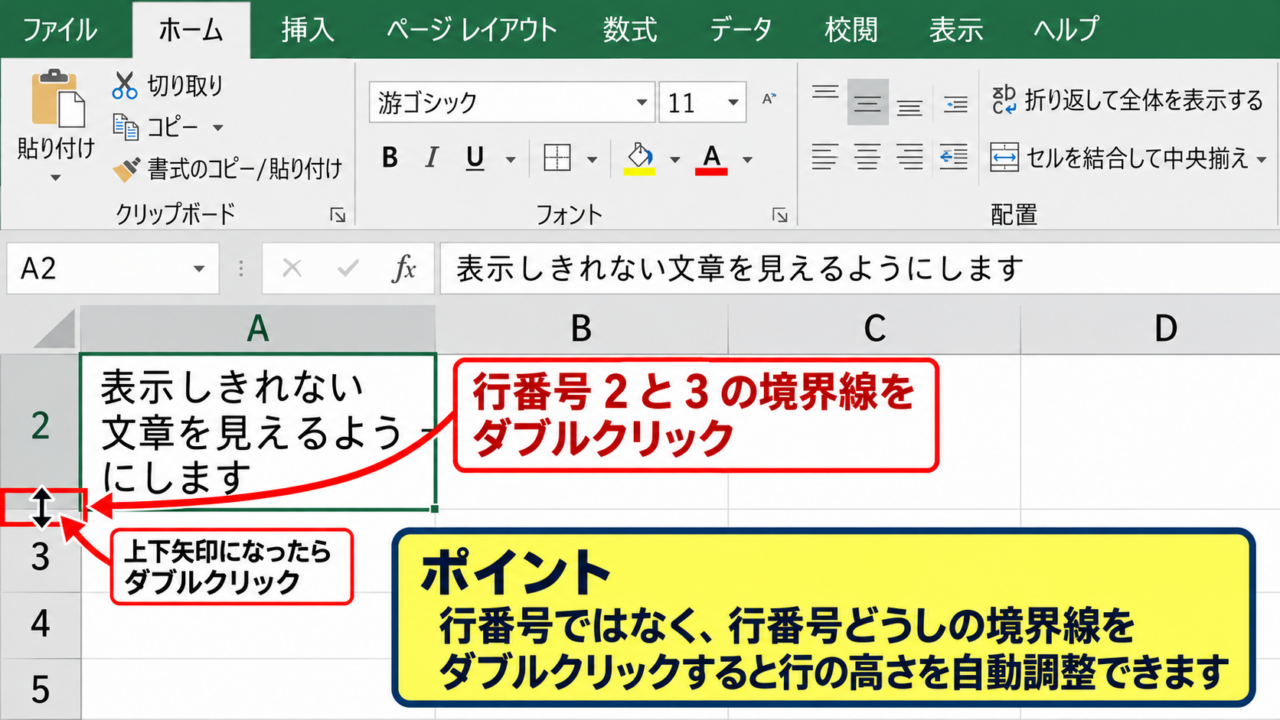Screen dimensions: 1280x720
Task: Switch to the 挿入 tab
Action: pyautogui.click(x=307, y=29)
